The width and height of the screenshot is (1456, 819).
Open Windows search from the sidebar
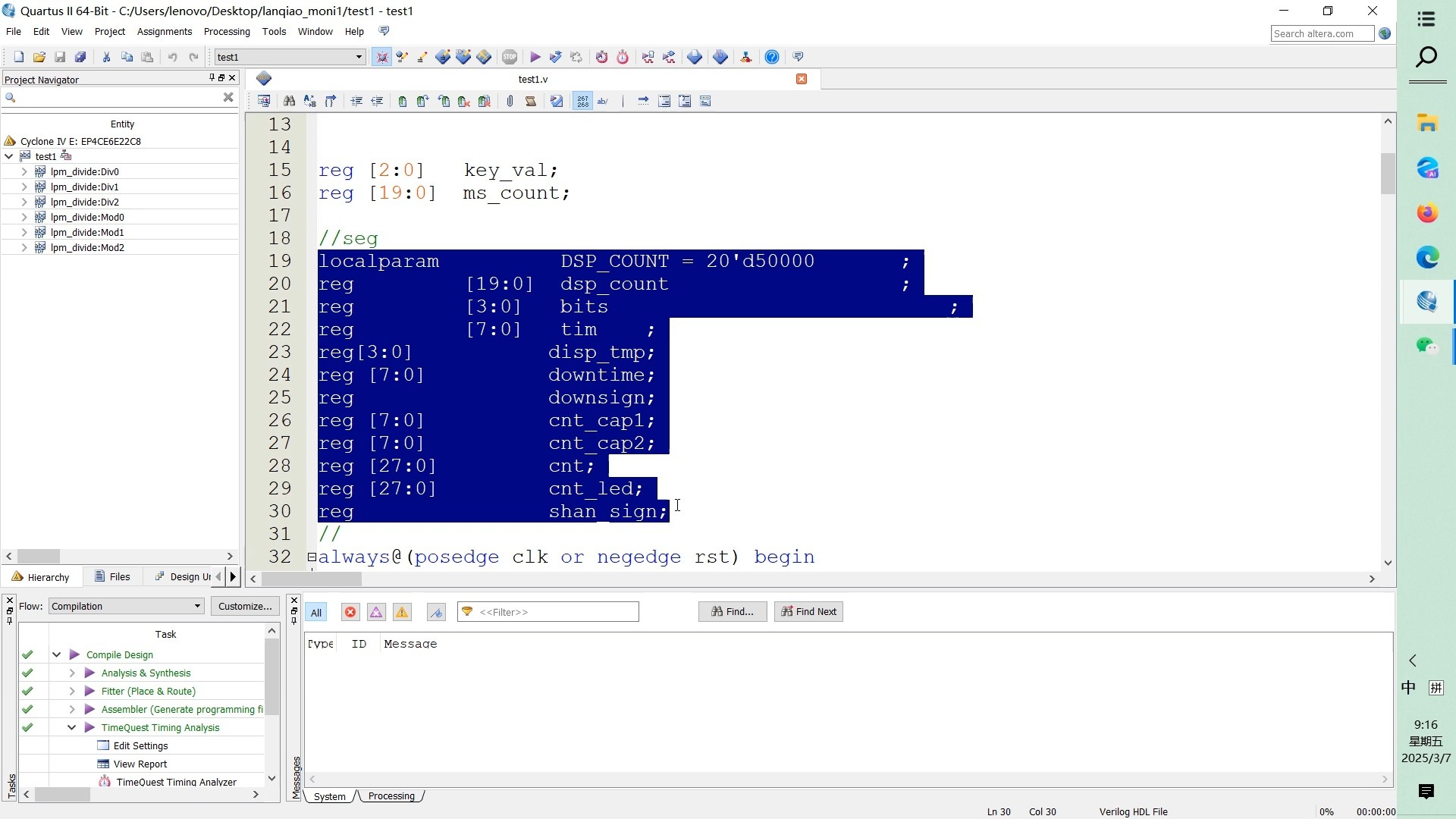pos(1426,57)
